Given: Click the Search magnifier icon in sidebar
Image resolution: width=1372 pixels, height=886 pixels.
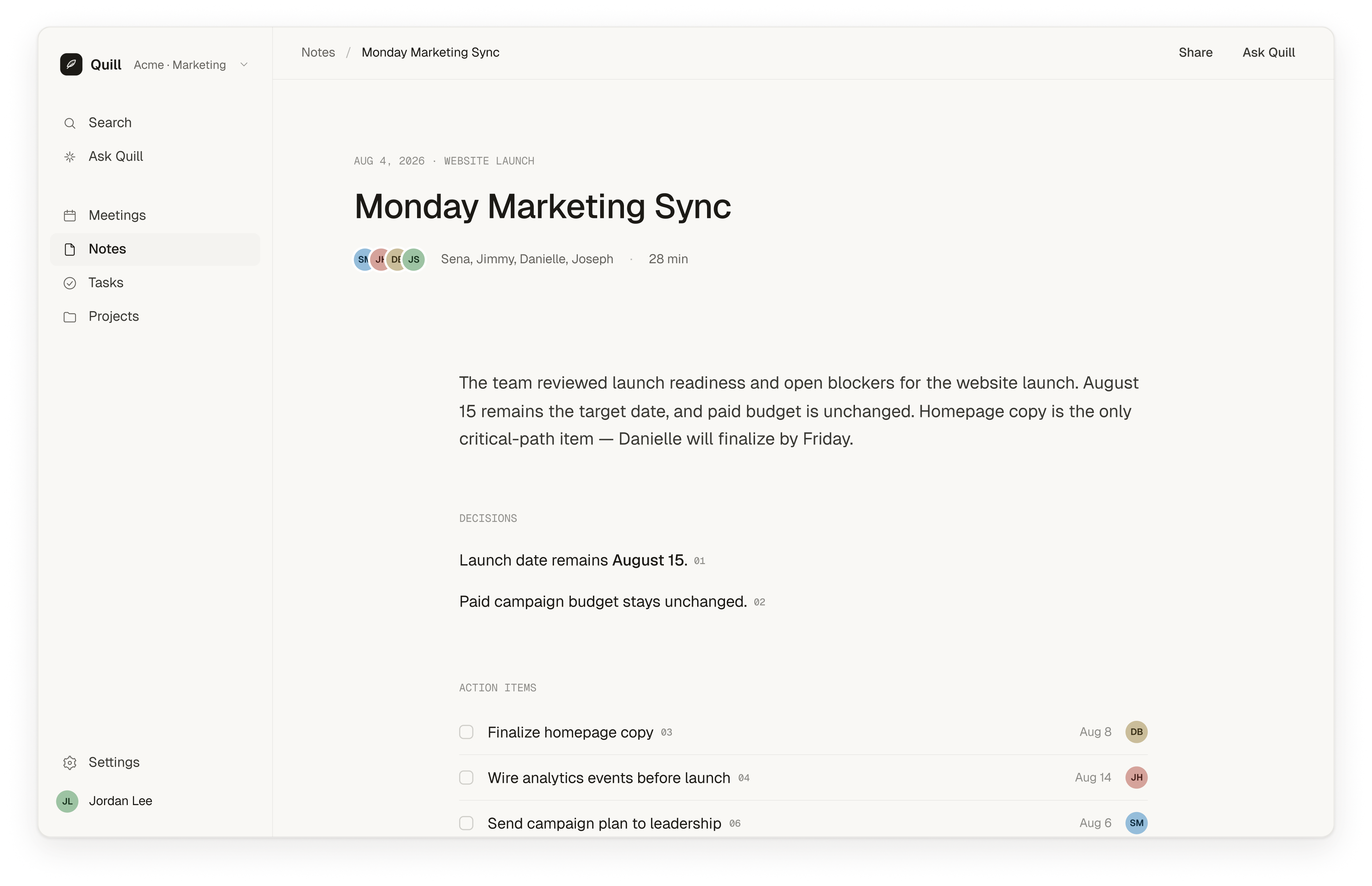Looking at the screenshot, I should [x=70, y=123].
